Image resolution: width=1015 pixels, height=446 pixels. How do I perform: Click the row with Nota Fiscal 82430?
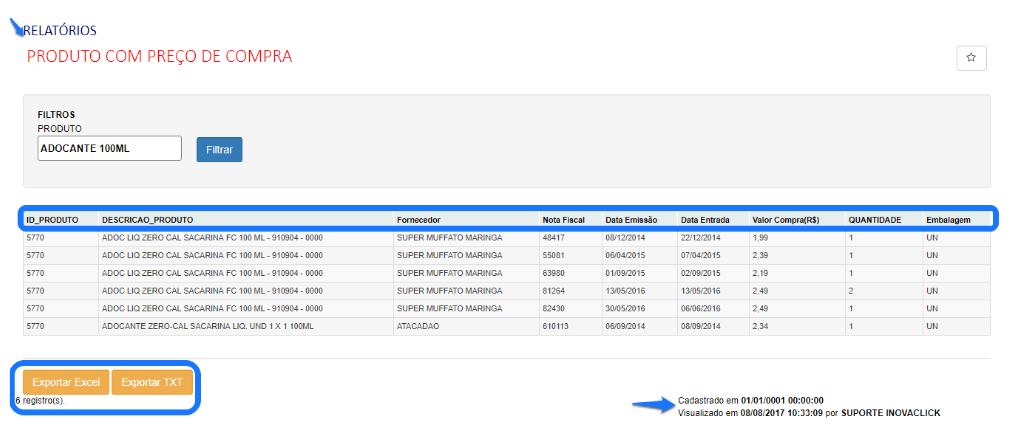[555, 308]
